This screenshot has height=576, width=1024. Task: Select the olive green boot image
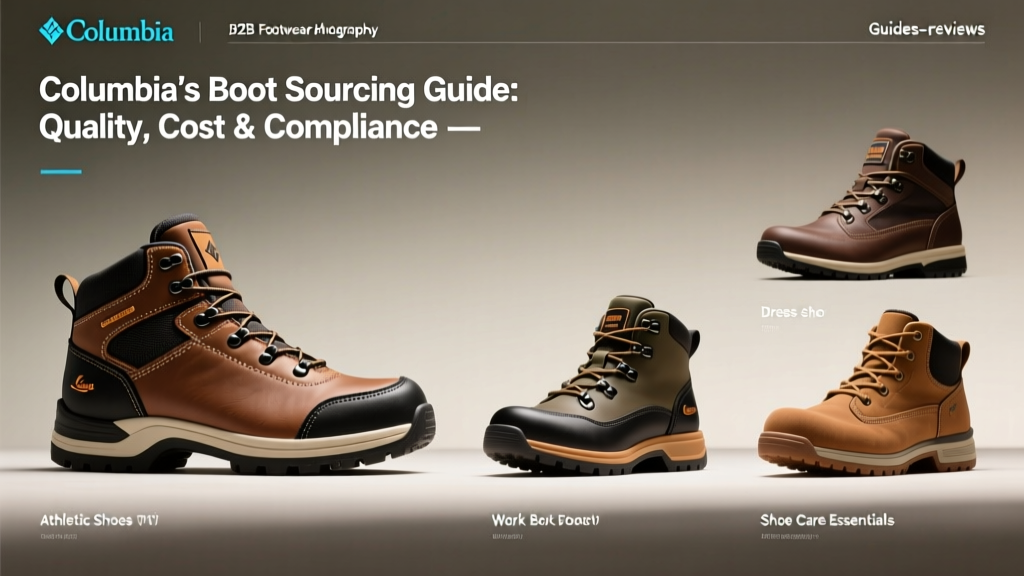(x=595, y=385)
